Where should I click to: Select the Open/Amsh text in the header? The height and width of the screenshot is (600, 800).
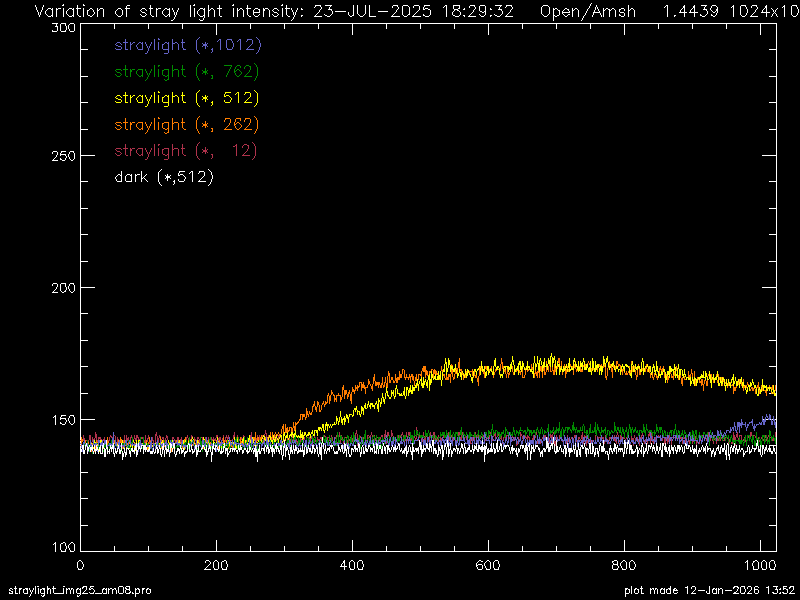pos(587,12)
